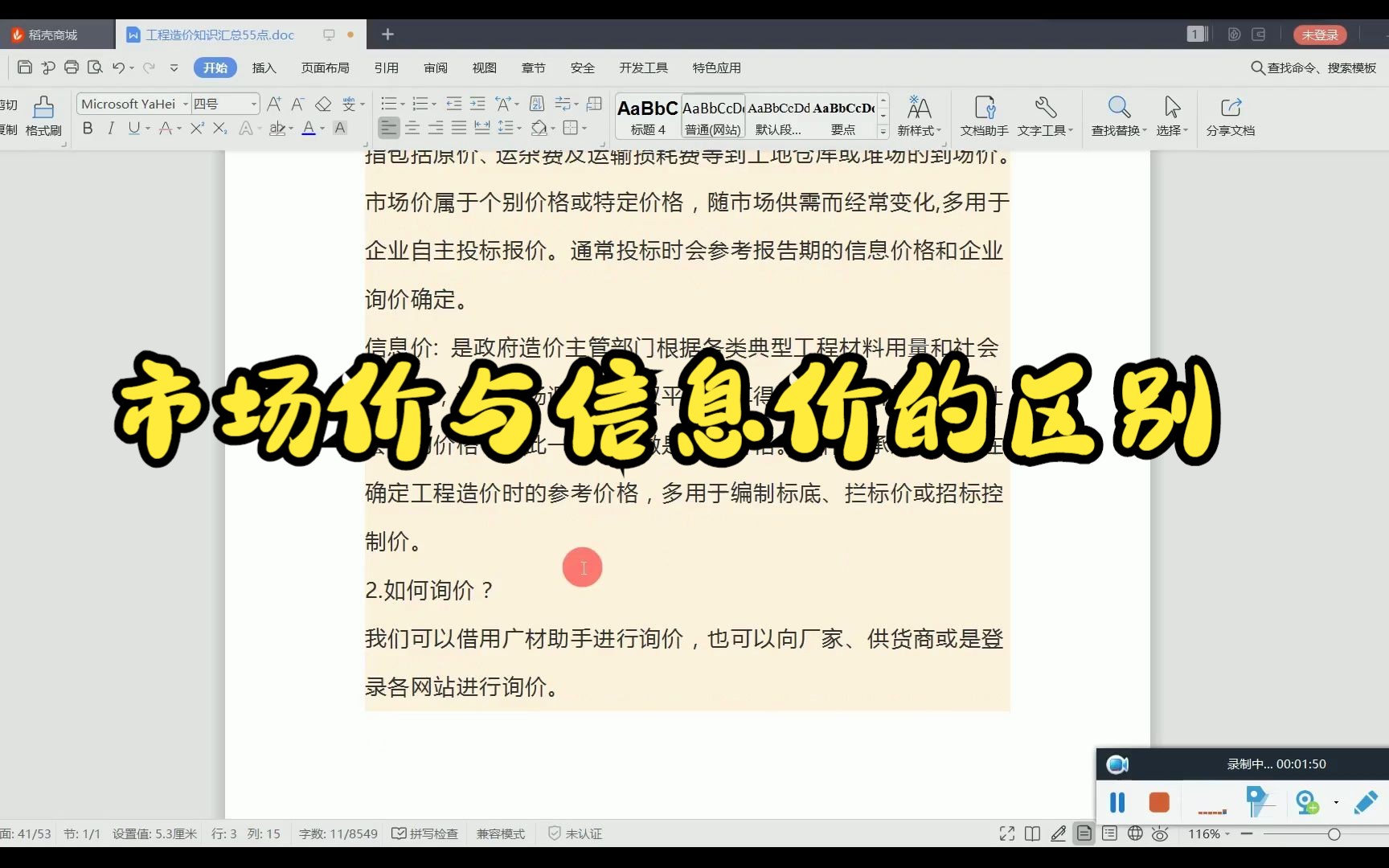Open the 审阅 review tab

click(x=435, y=68)
